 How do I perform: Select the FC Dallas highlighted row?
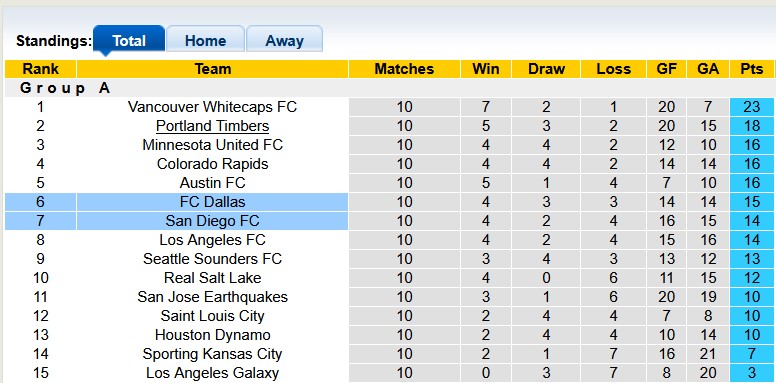(x=389, y=202)
